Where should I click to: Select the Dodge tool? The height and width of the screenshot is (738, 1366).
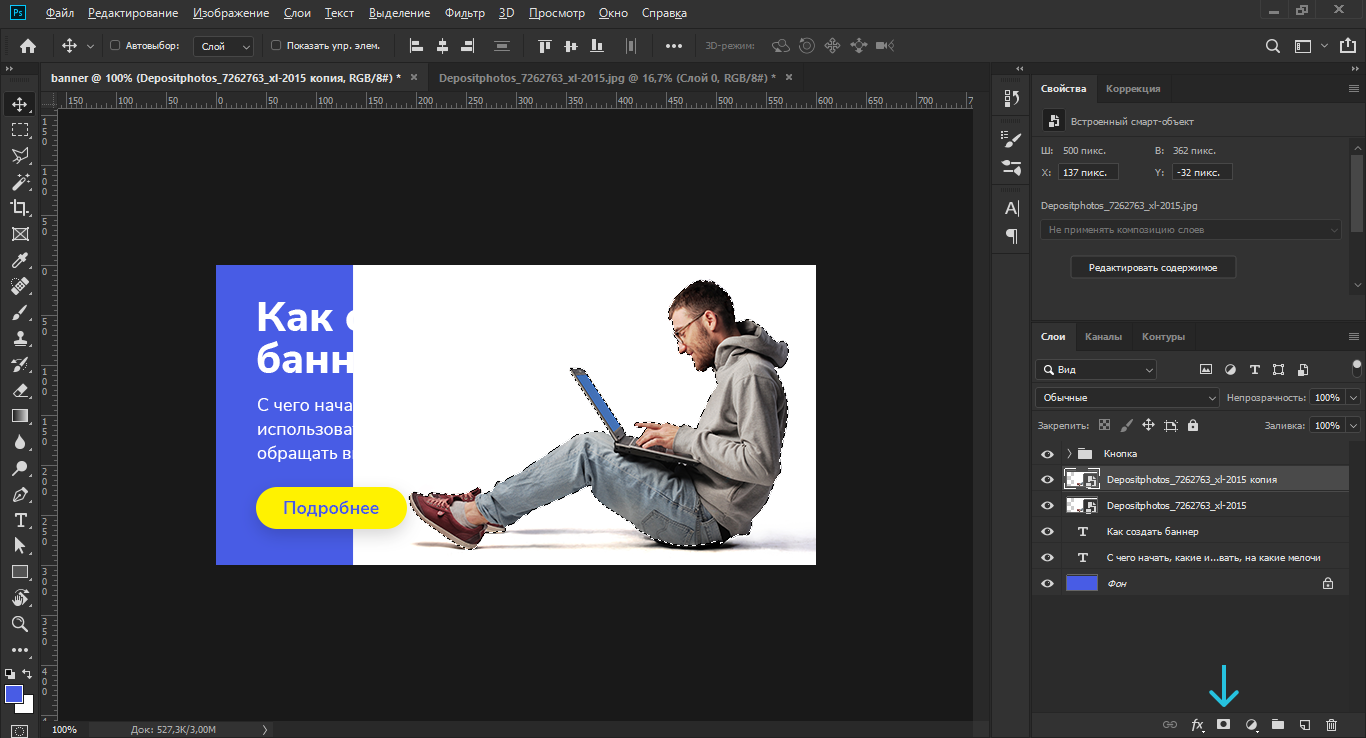(19, 468)
